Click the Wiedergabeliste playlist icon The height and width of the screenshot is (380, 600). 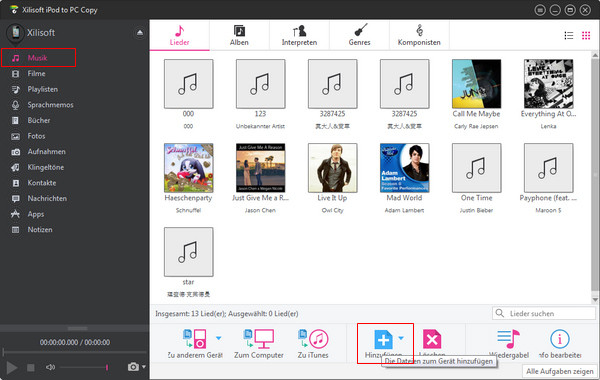[x=509, y=339]
